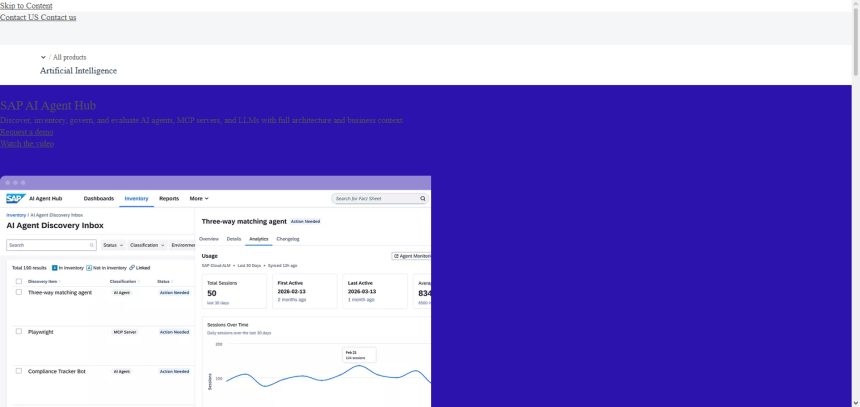860x407 pixels.
Task: Click the Artificial Intelligence heading text
Action: point(78,70)
